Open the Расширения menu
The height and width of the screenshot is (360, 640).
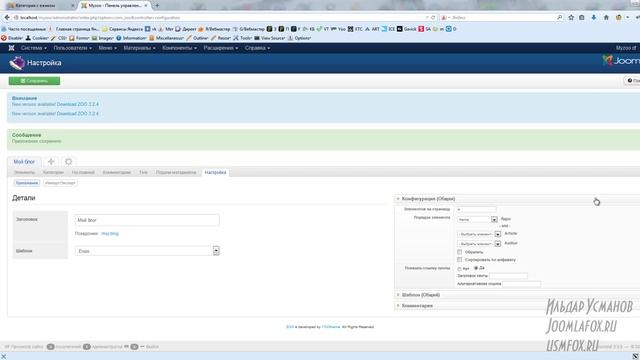tap(220, 48)
